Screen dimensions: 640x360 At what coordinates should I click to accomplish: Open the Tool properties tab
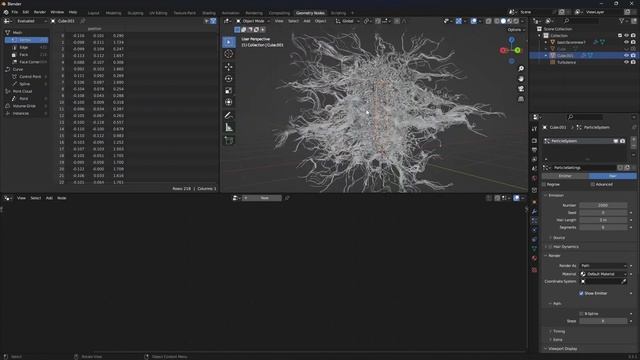(534, 129)
